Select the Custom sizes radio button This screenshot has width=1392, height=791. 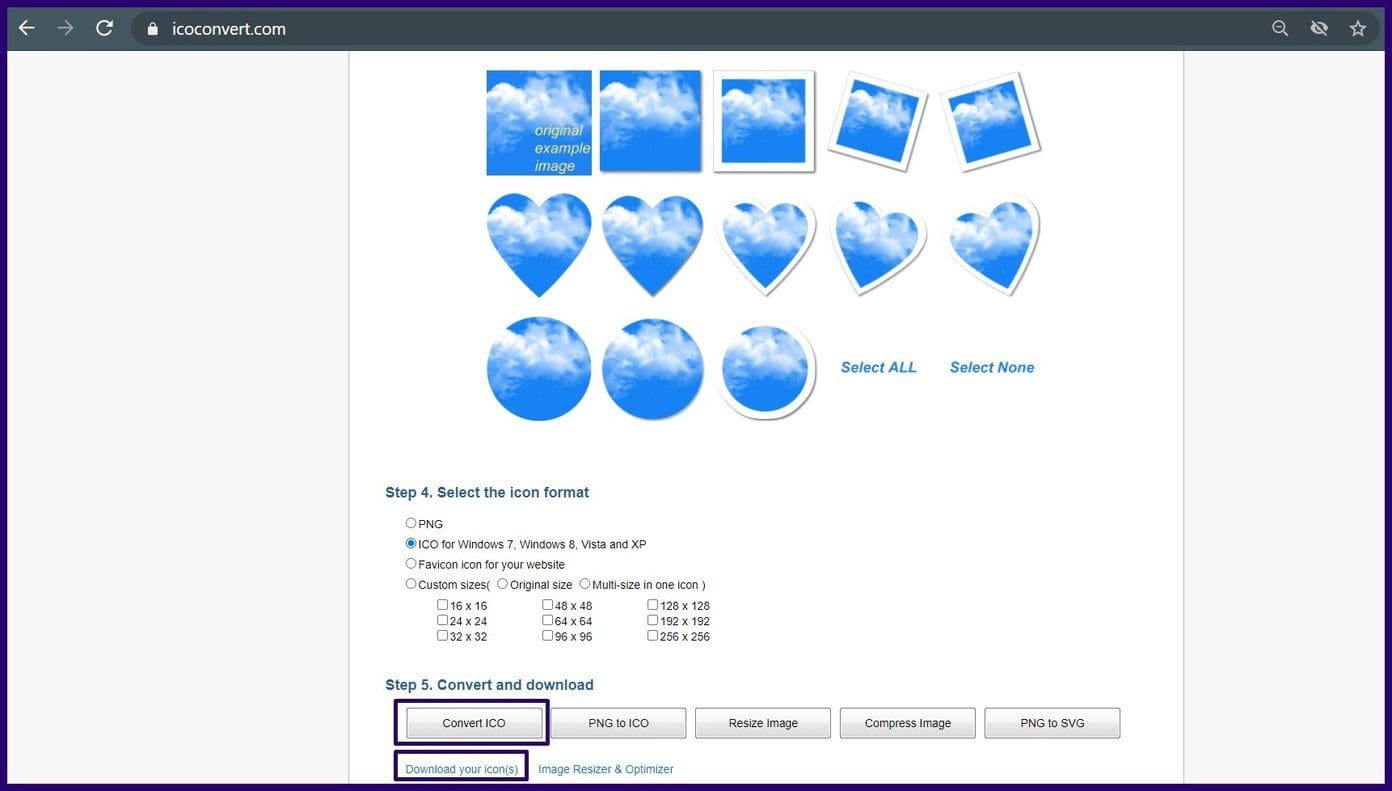tap(411, 584)
